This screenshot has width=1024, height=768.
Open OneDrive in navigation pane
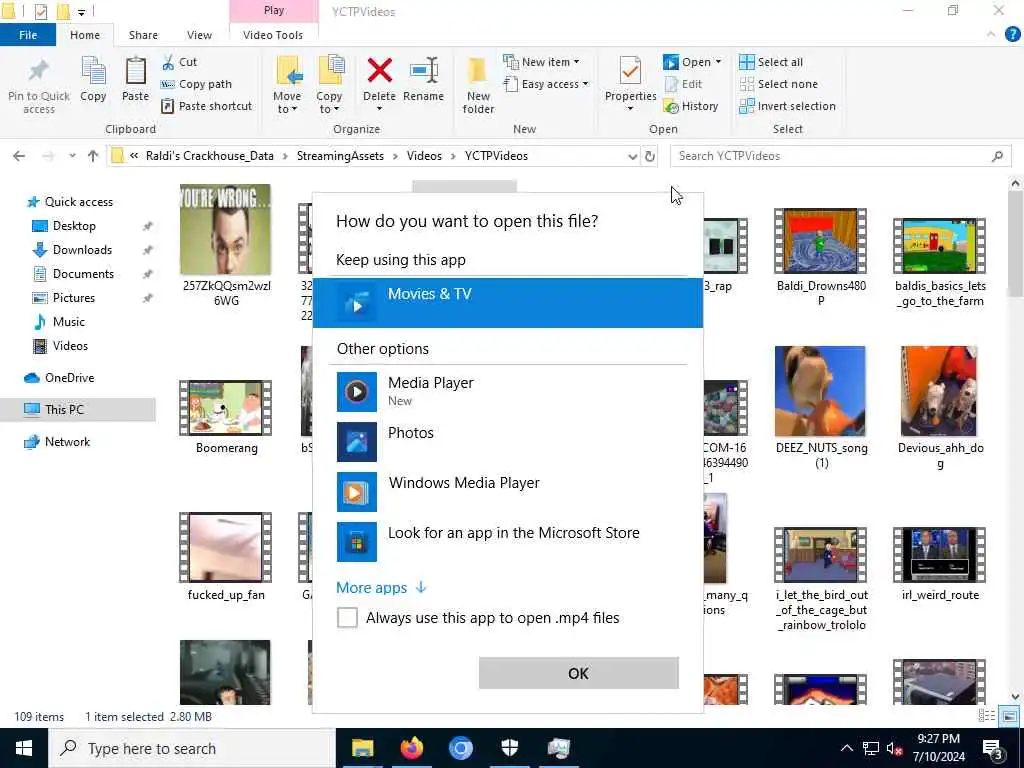pos(69,378)
